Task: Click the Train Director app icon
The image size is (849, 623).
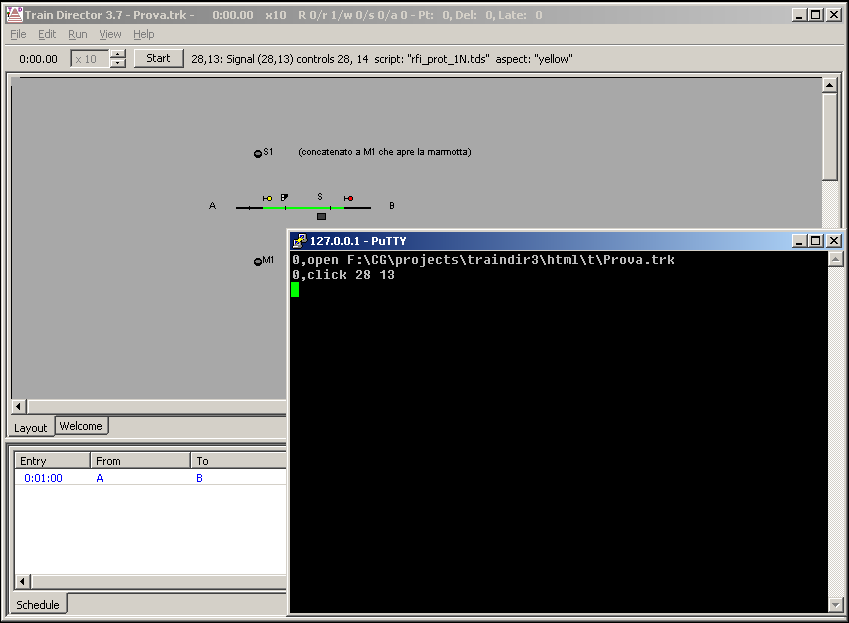Action: point(14,15)
